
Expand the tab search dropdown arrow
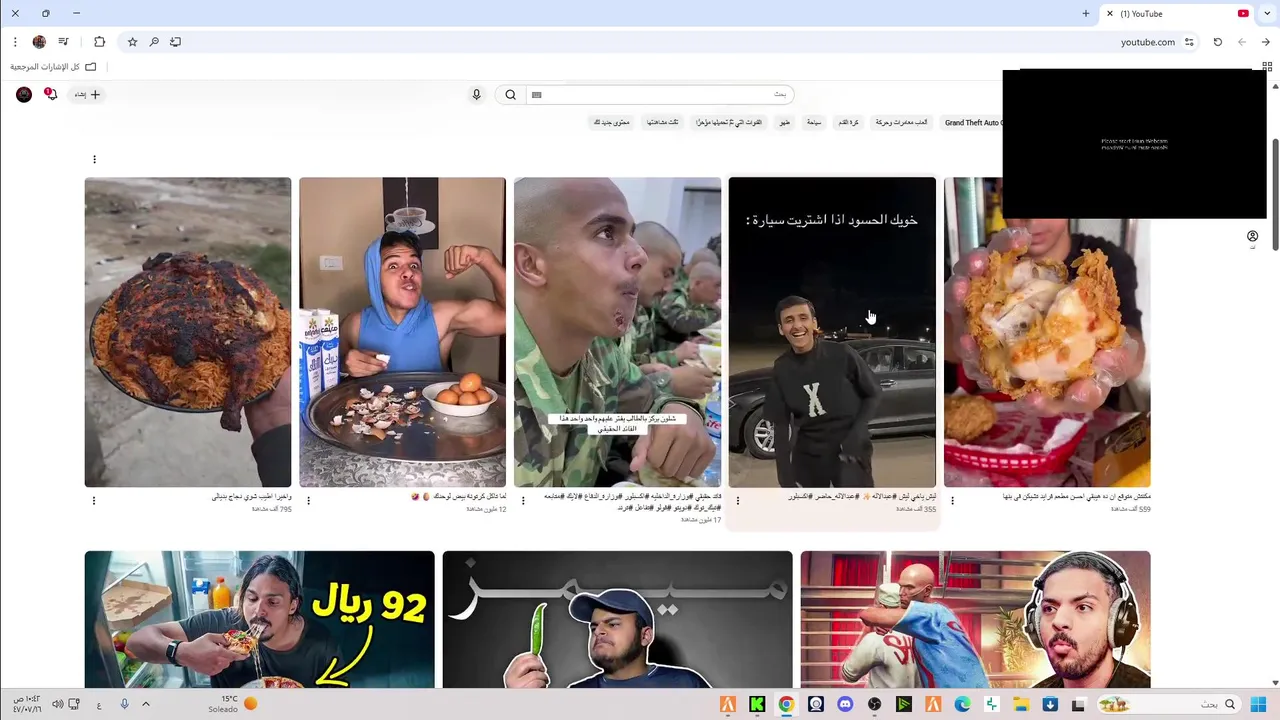click(1268, 14)
